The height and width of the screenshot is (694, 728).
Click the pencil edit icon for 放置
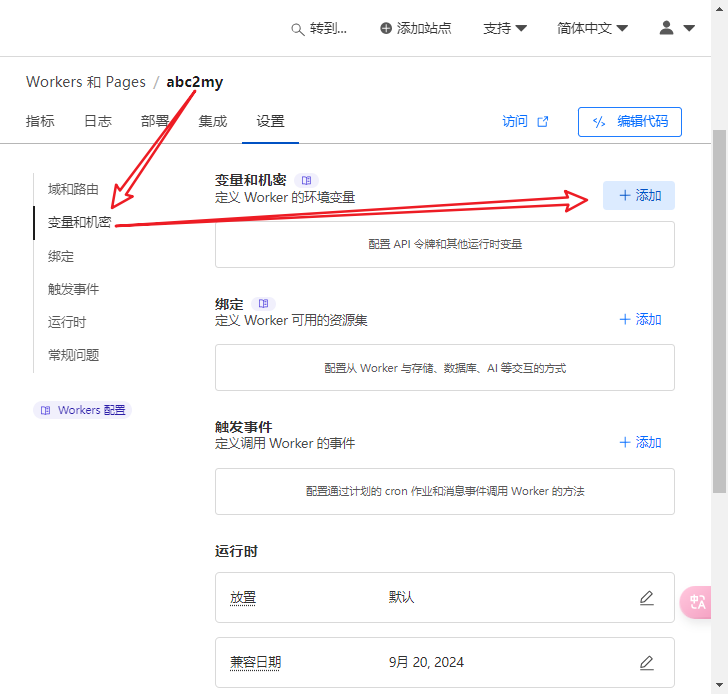[646, 598]
